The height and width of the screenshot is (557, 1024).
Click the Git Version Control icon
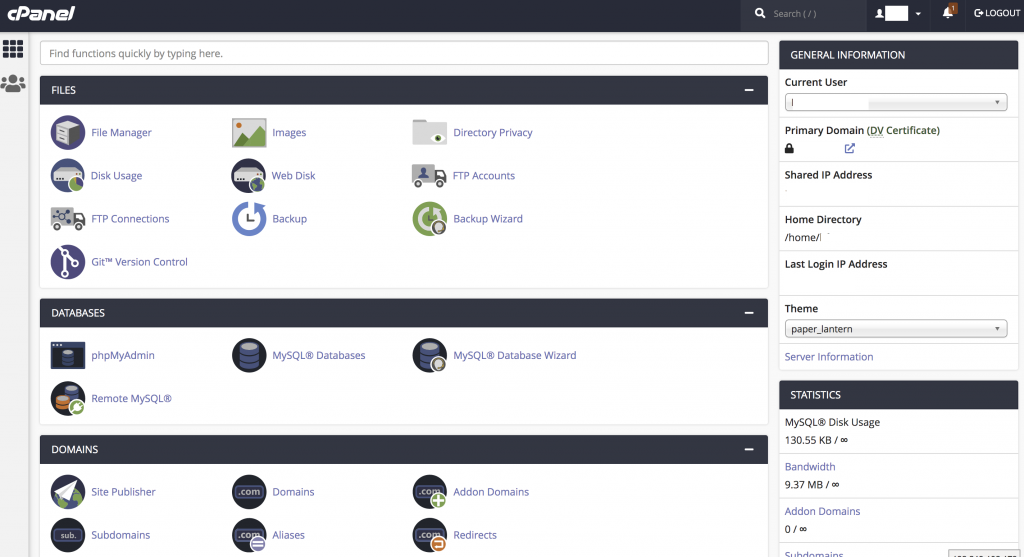coord(68,262)
